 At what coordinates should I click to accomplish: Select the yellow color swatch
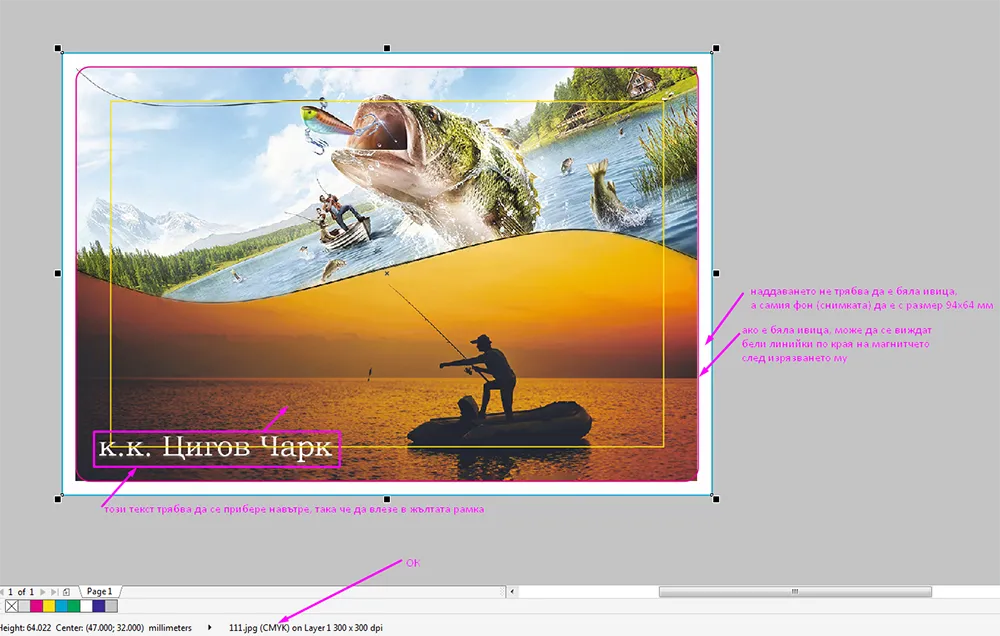49,606
